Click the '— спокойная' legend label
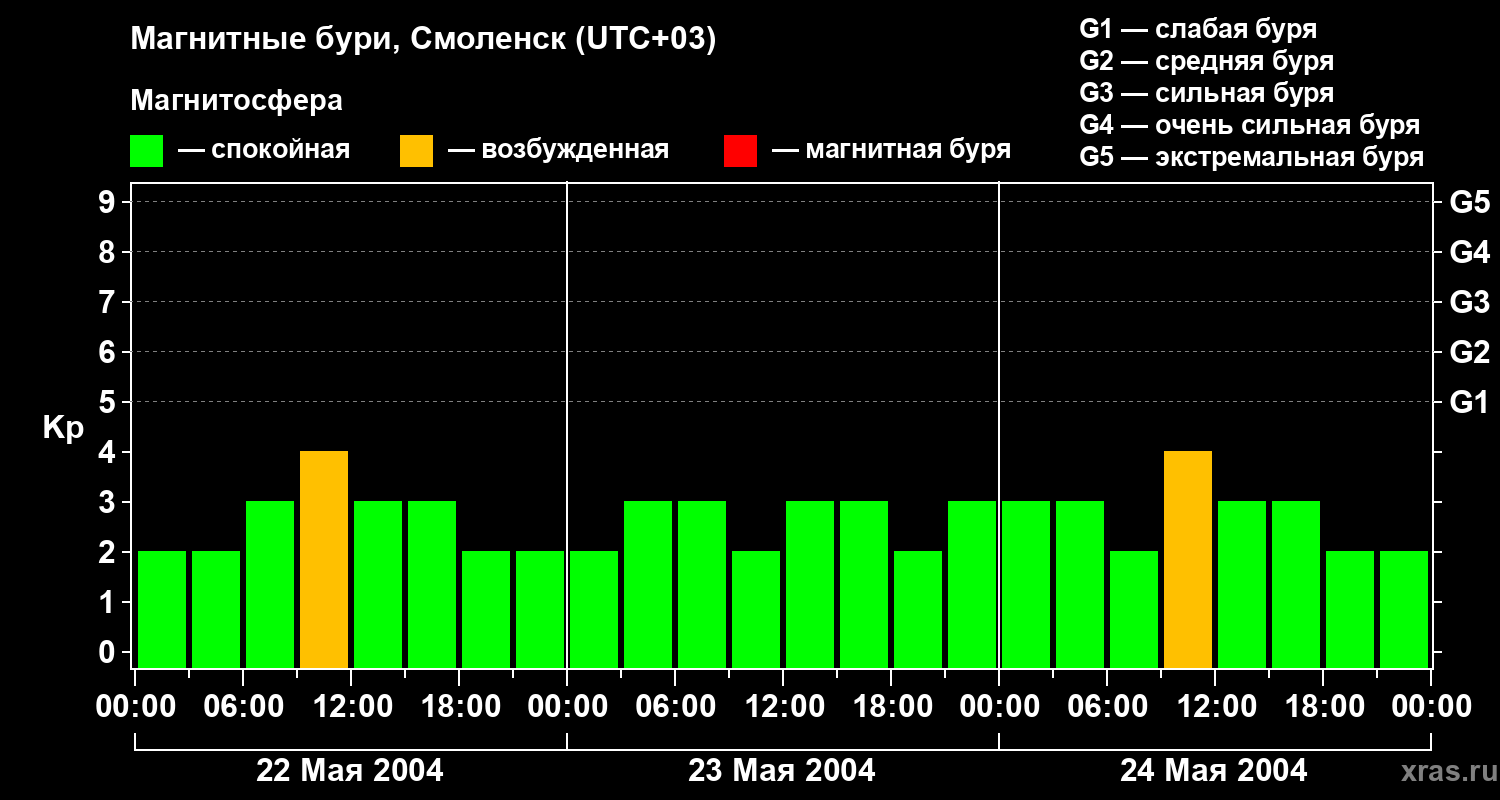Viewport: 1500px width, 800px height. [x=264, y=150]
